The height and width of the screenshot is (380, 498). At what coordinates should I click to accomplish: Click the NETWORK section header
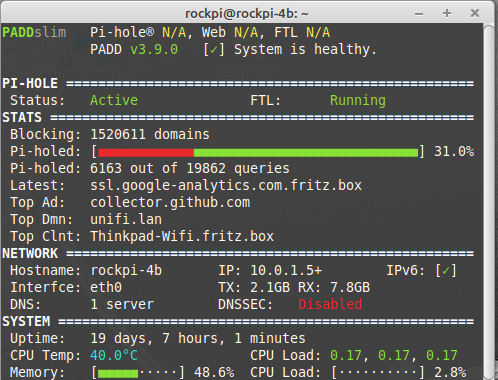30,253
